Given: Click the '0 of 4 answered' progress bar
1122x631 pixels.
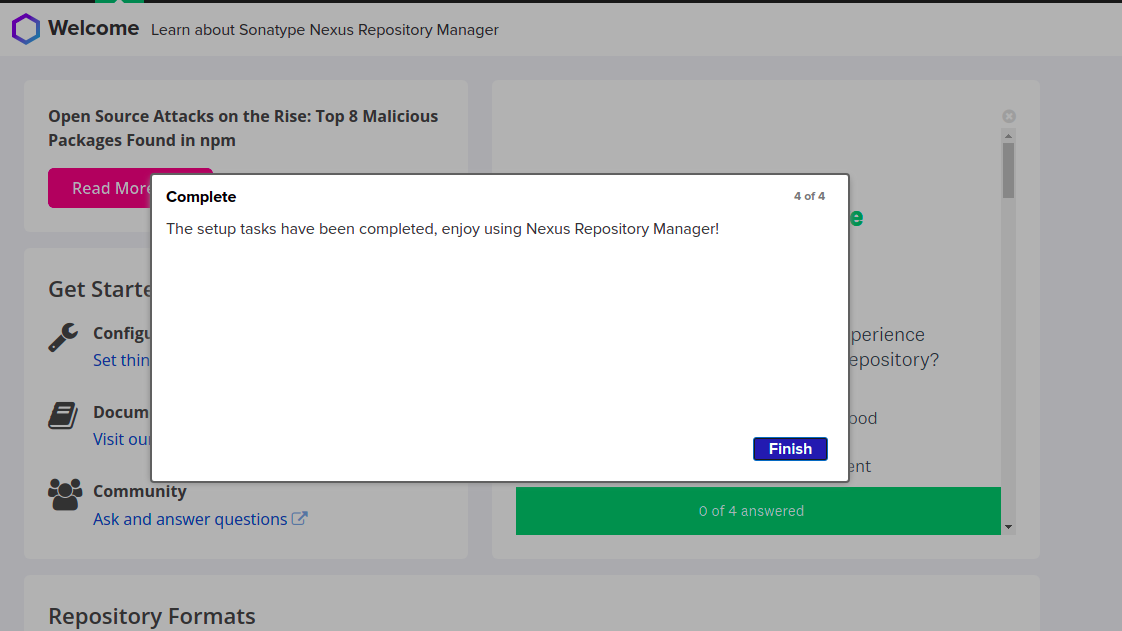Looking at the screenshot, I should (758, 511).
